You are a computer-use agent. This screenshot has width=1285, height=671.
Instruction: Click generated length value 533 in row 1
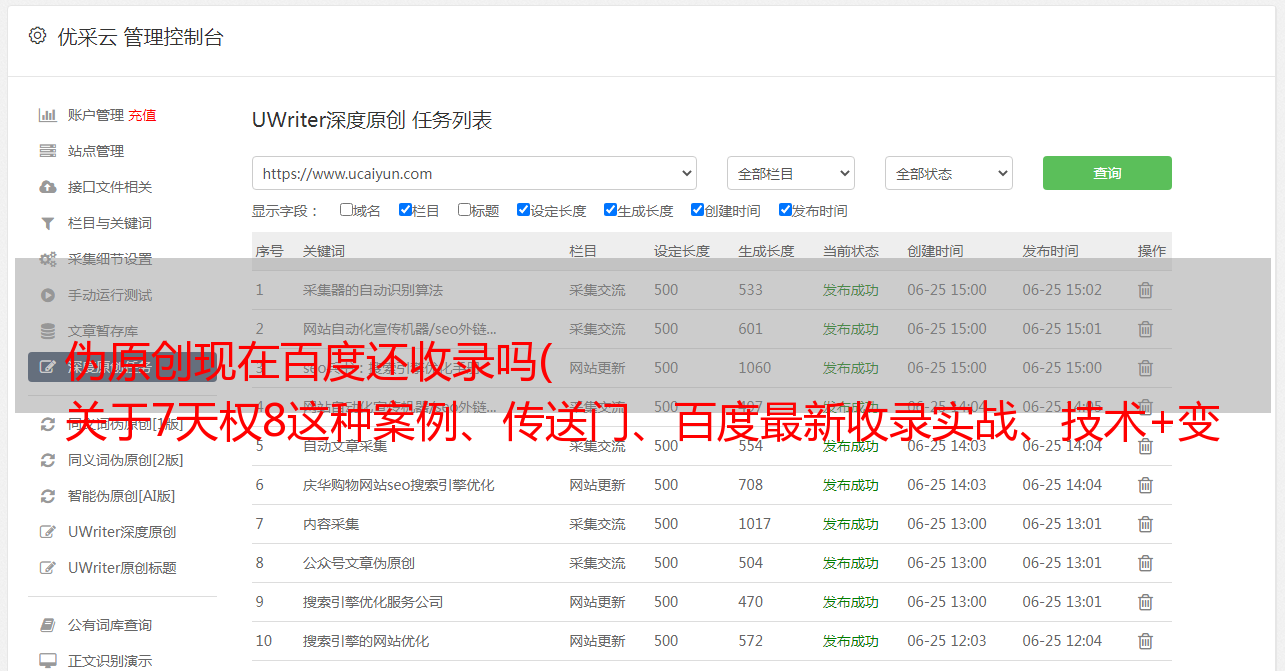click(751, 290)
